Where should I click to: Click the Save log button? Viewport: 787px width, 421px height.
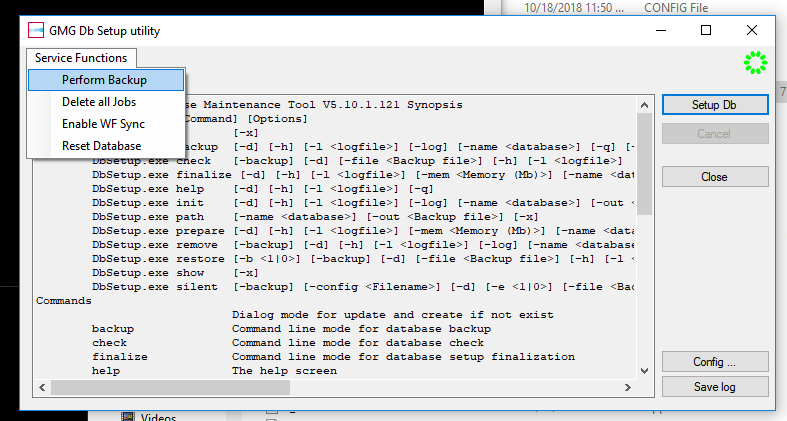(715, 387)
